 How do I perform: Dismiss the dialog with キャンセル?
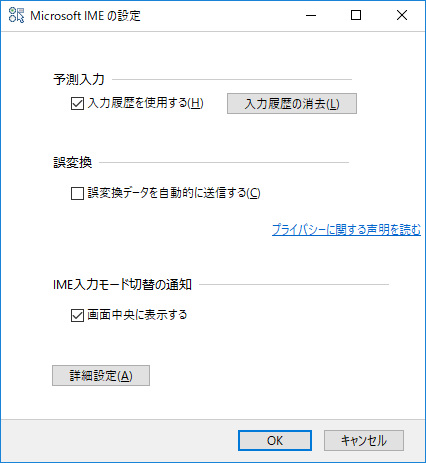coord(364,441)
